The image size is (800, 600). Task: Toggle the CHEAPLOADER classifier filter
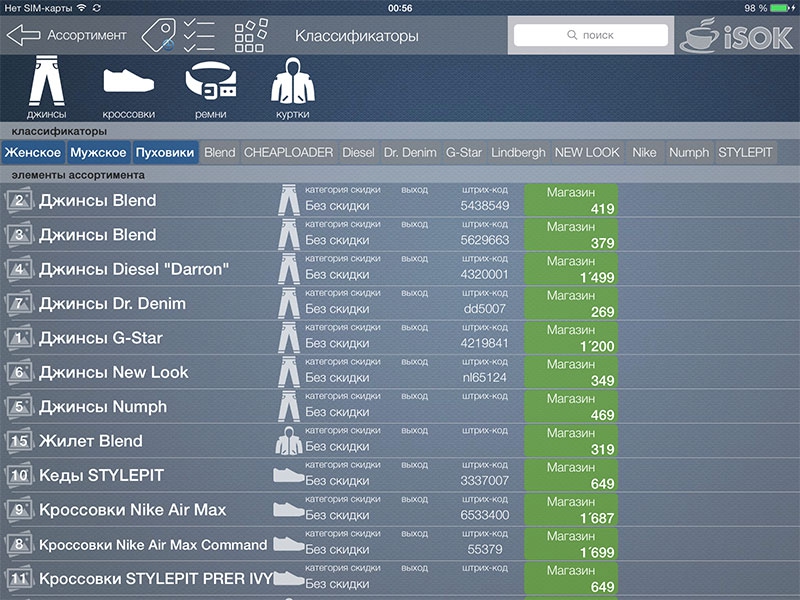288,153
